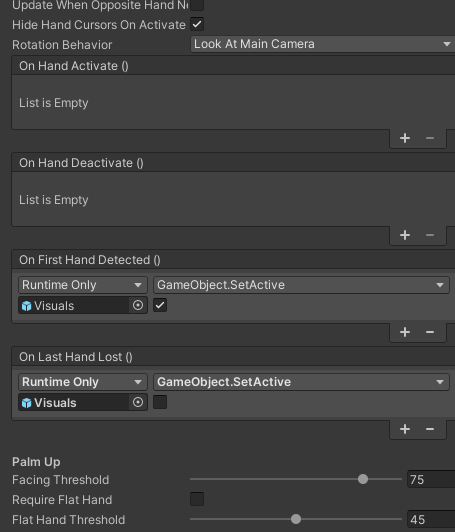Viewport: 455px width, 532px height.
Task: Remove listener from On First Hand Detected
Action: 430,332
